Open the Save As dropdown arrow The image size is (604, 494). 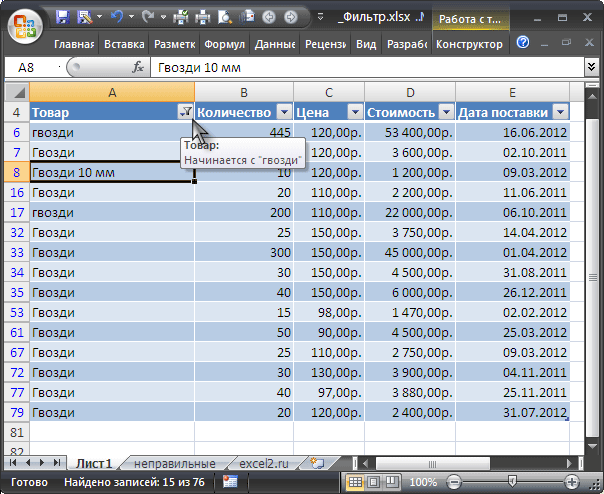[99, 17]
